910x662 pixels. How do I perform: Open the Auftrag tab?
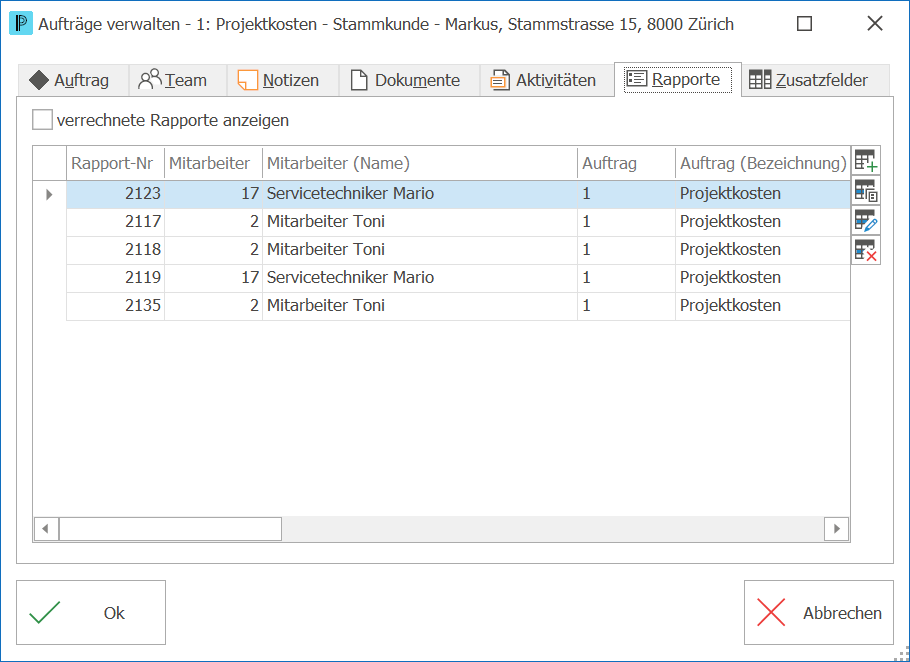[72, 80]
